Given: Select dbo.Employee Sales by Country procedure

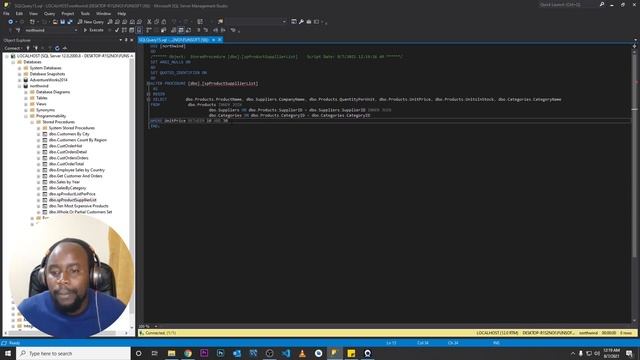Looking at the screenshot, I should (77, 170).
